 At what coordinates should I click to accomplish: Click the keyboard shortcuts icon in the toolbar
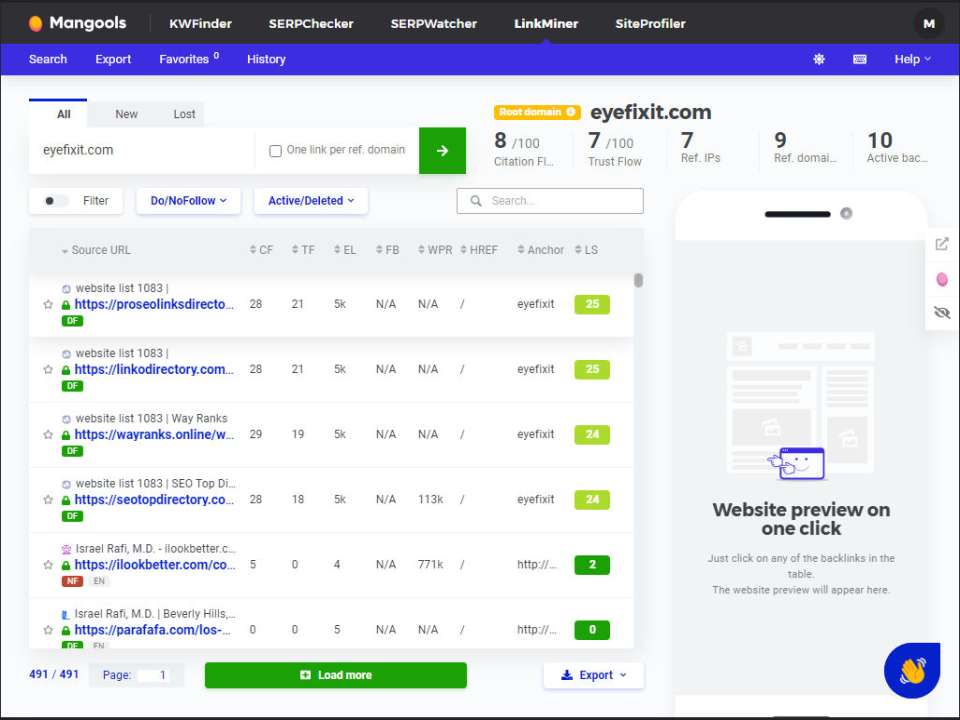pyautogui.click(x=859, y=59)
